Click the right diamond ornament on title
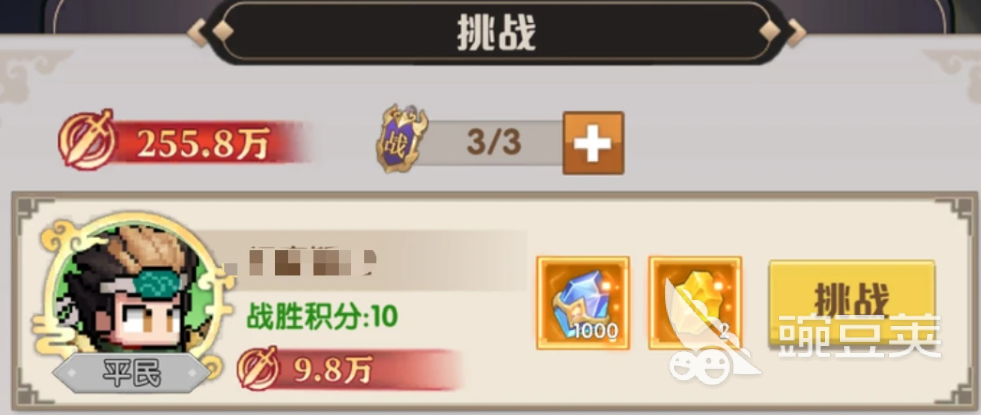The image size is (981, 415). tap(770, 30)
